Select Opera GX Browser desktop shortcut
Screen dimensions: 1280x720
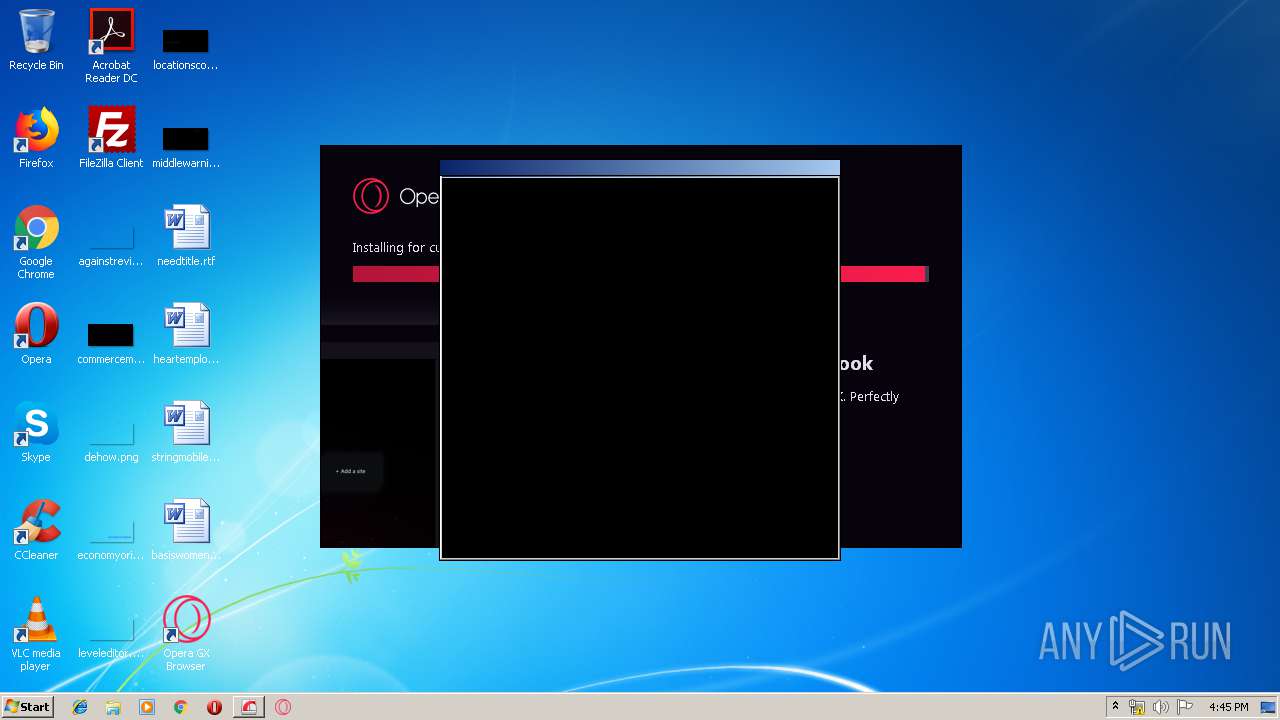click(x=186, y=635)
